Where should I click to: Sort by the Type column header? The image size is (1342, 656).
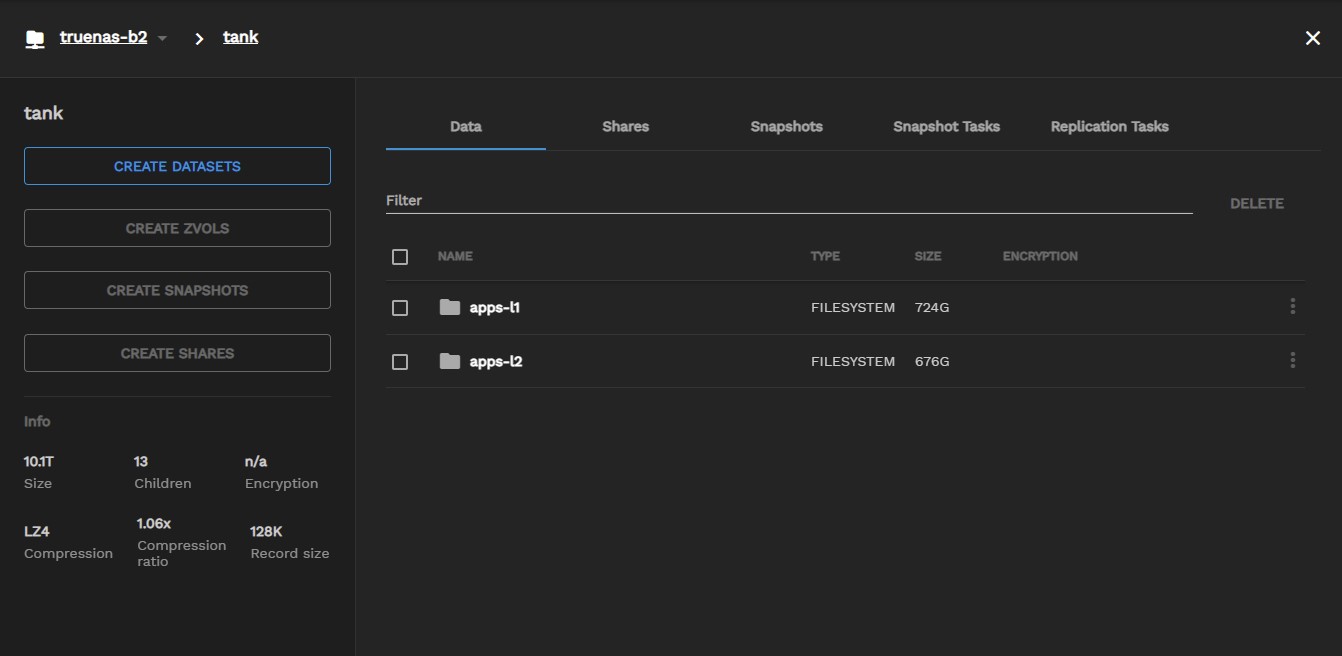point(825,256)
